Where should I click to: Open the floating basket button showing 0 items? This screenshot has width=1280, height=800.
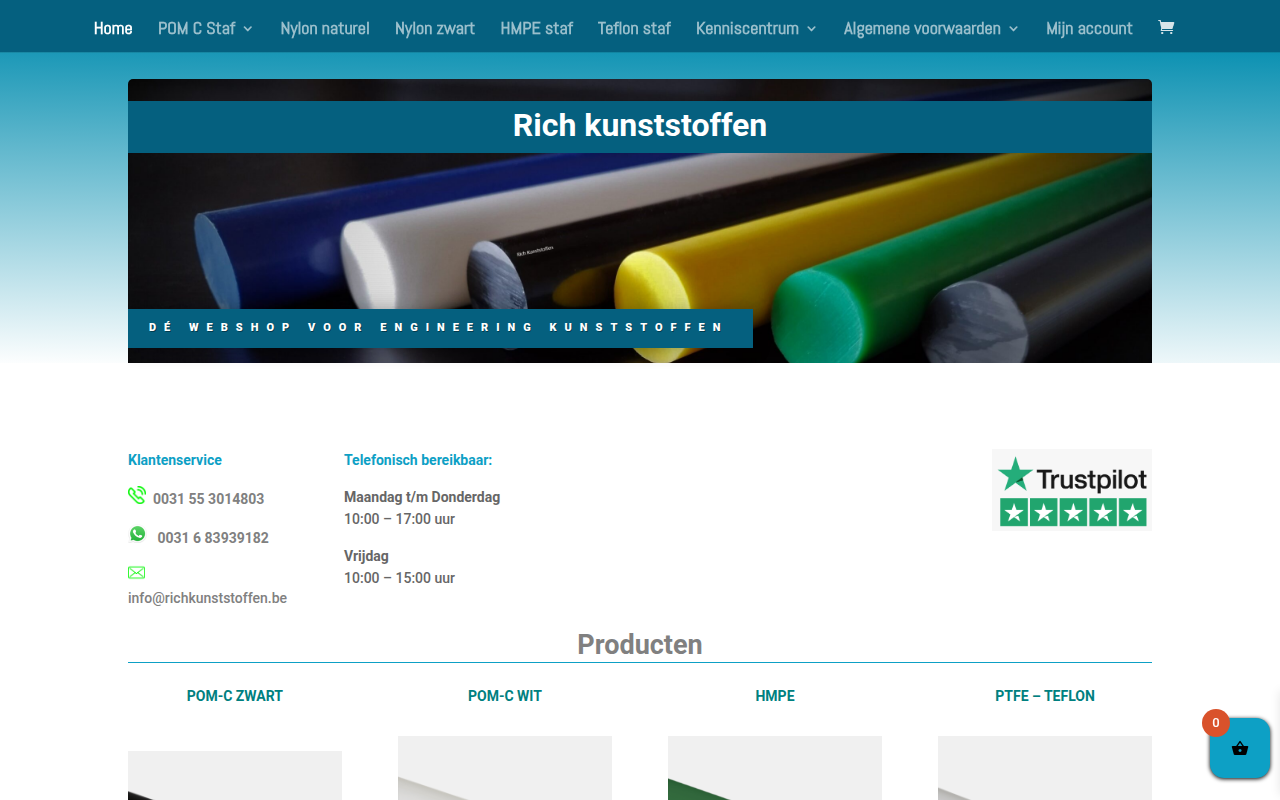point(1239,748)
